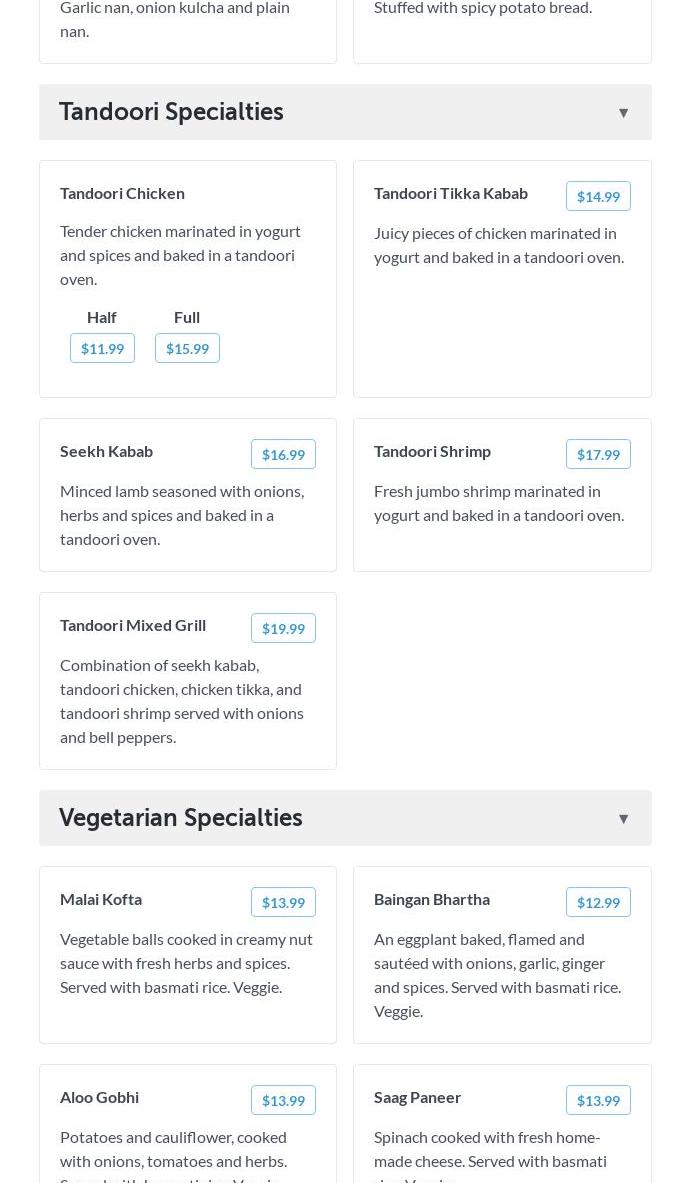Collapse the Tandoori Specialties section arrow
The image size is (690, 1183).
[623, 113]
